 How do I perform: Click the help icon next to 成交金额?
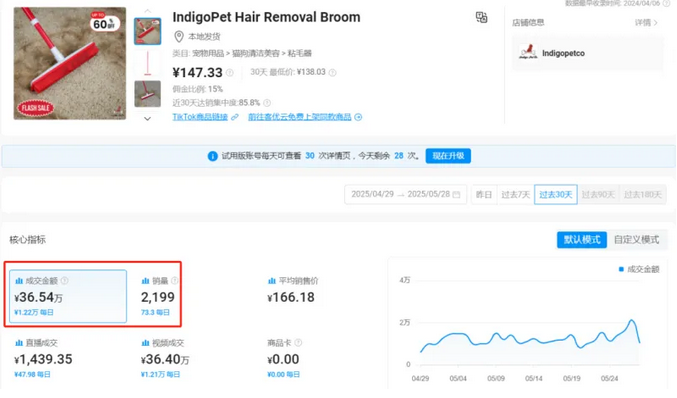[x=64, y=281]
